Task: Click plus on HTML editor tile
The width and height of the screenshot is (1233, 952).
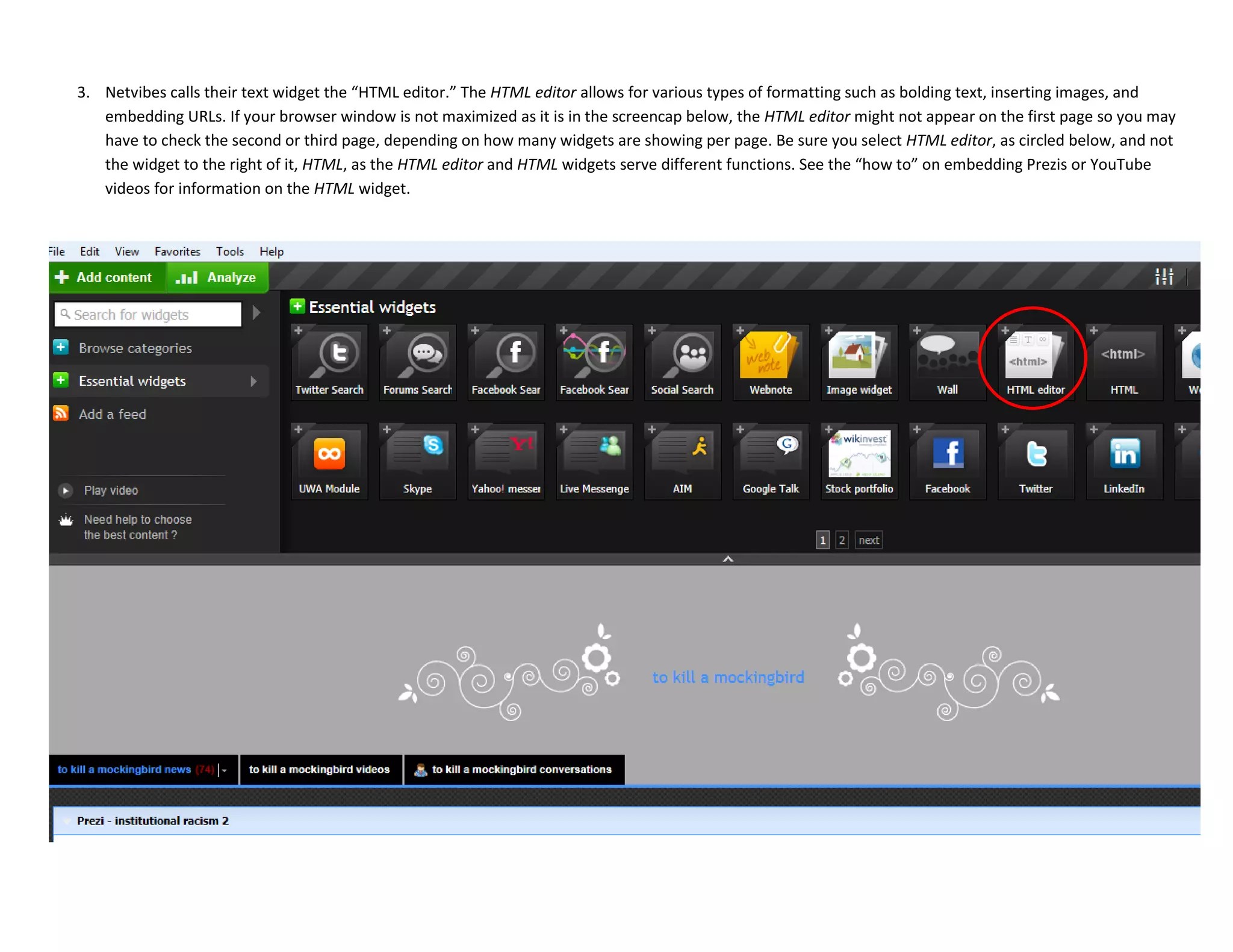Action: coord(1005,330)
